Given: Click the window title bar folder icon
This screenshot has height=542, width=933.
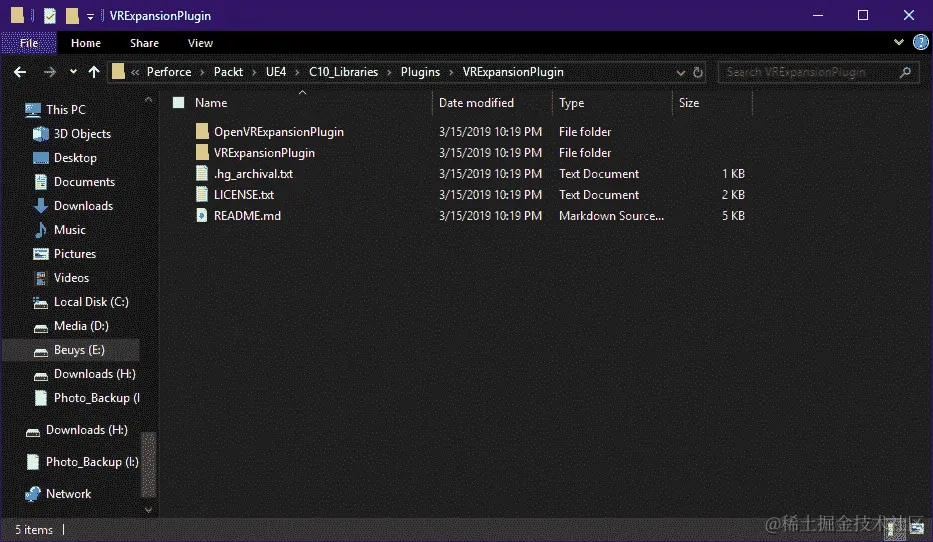Looking at the screenshot, I should (17, 15).
